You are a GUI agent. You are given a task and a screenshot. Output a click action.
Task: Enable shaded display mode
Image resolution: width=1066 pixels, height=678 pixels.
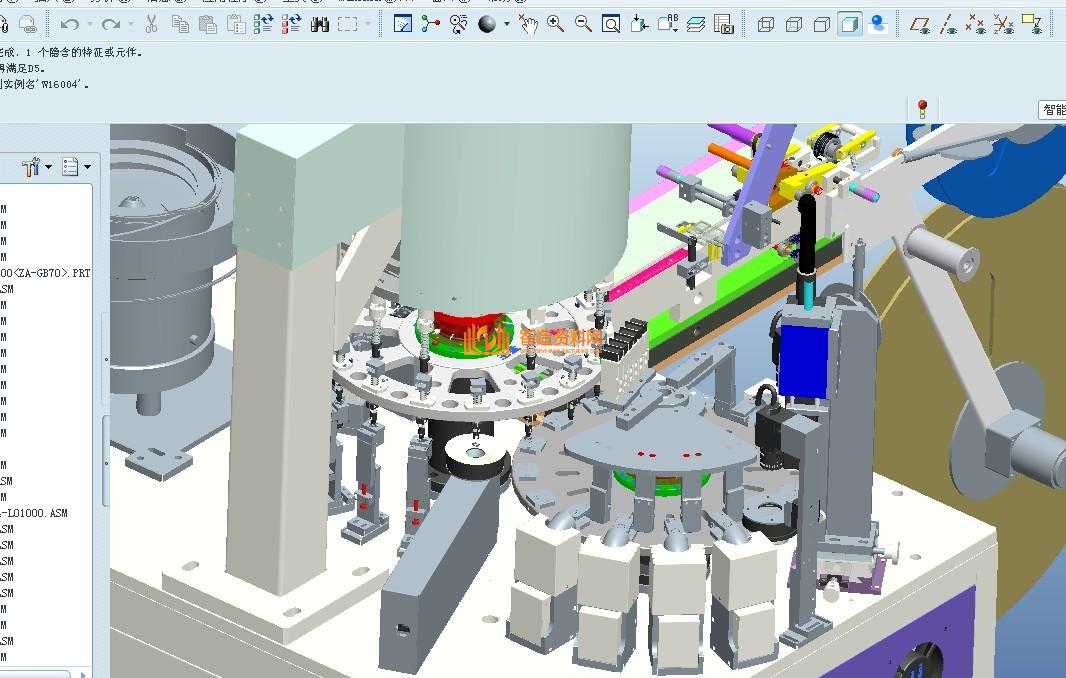[850, 24]
